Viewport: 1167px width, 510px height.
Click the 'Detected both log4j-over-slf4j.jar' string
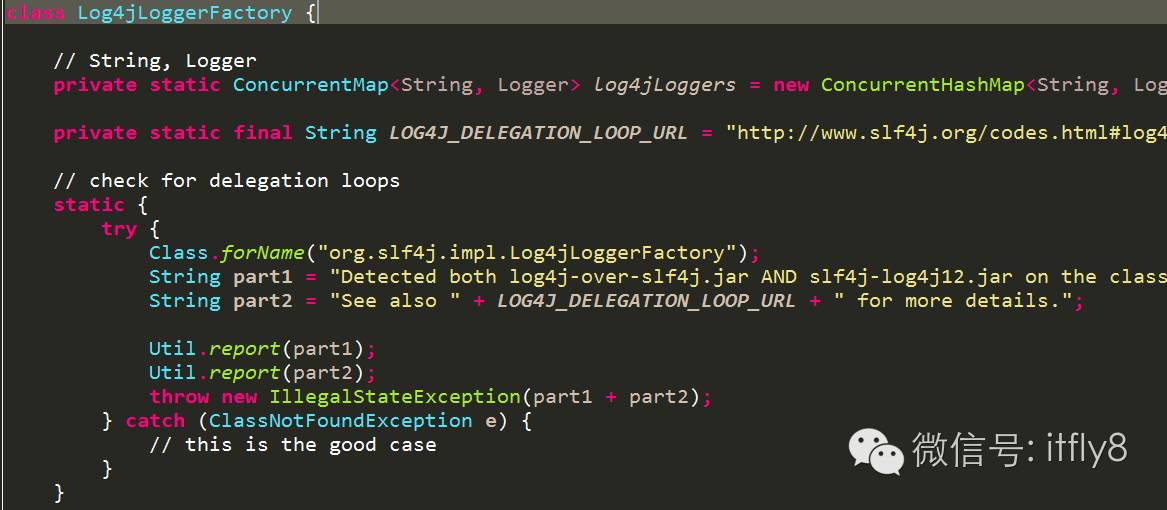748,277
